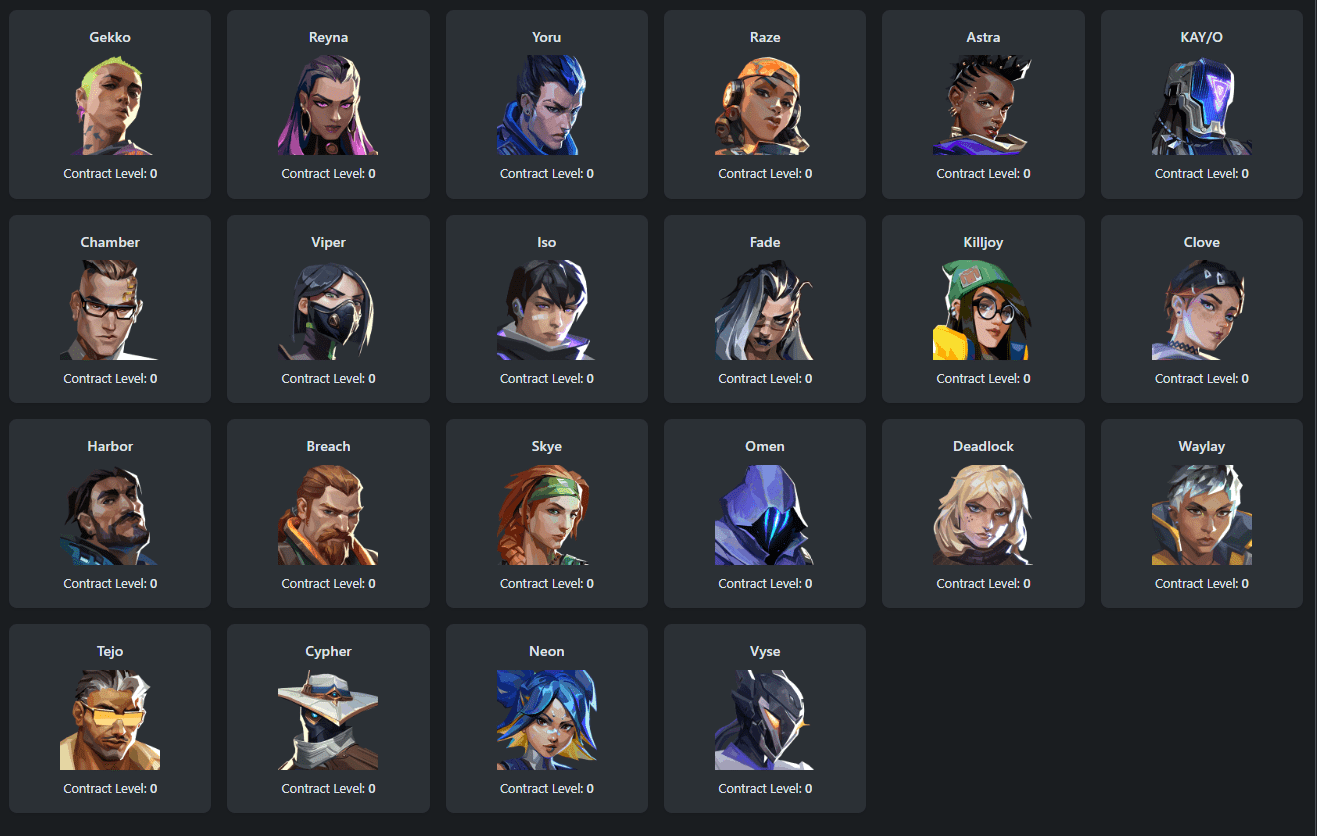Select the Iso agent card thumbnail
1317x836 pixels.
pos(546,310)
